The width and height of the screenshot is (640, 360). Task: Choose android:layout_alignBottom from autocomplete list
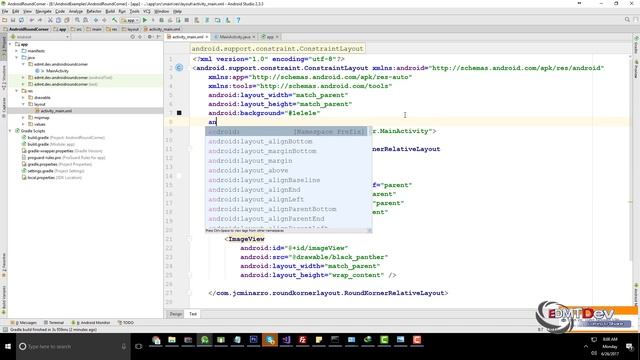pos(288,141)
